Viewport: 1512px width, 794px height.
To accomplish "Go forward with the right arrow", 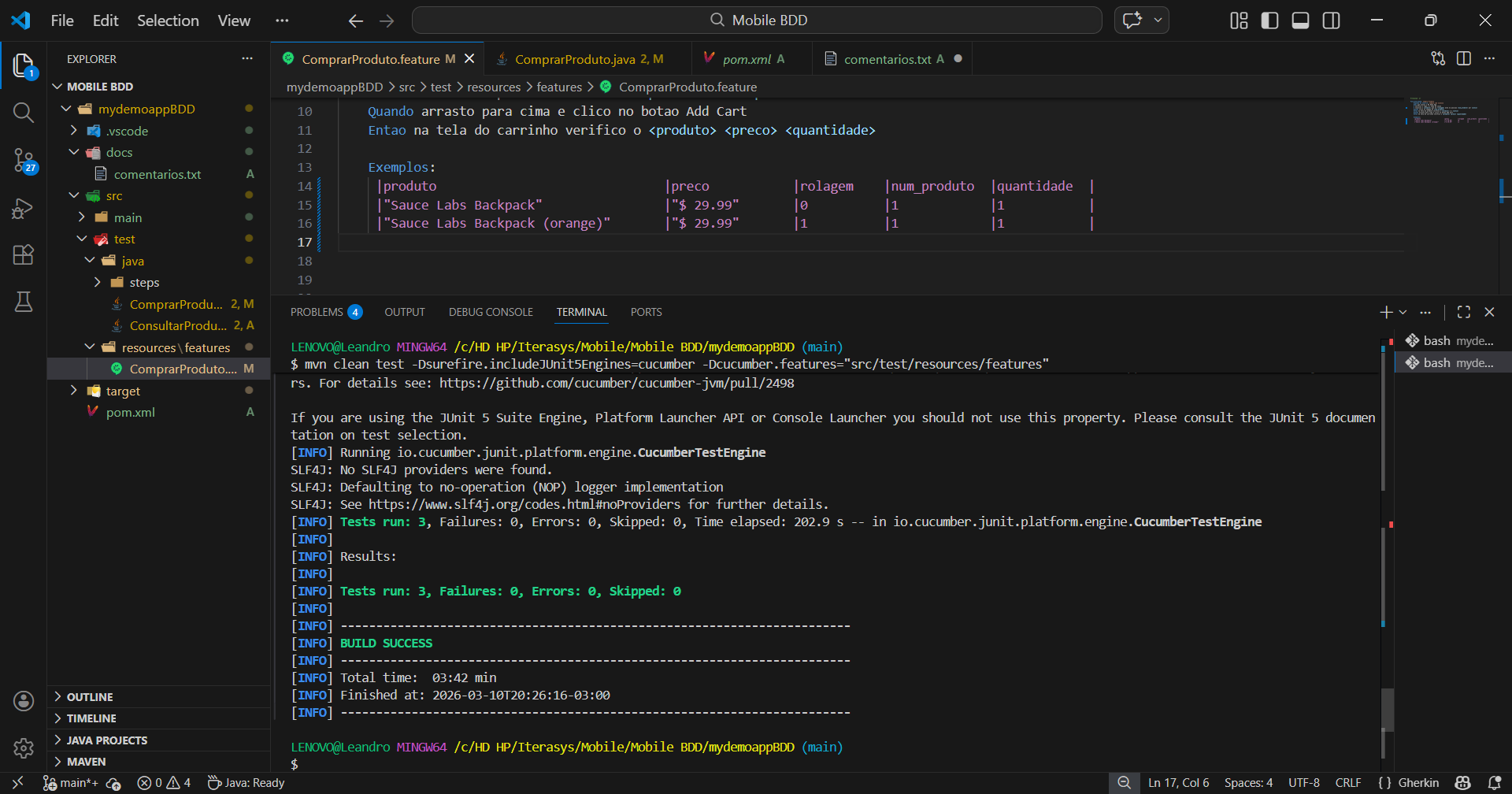I will [x=387, y=20].
